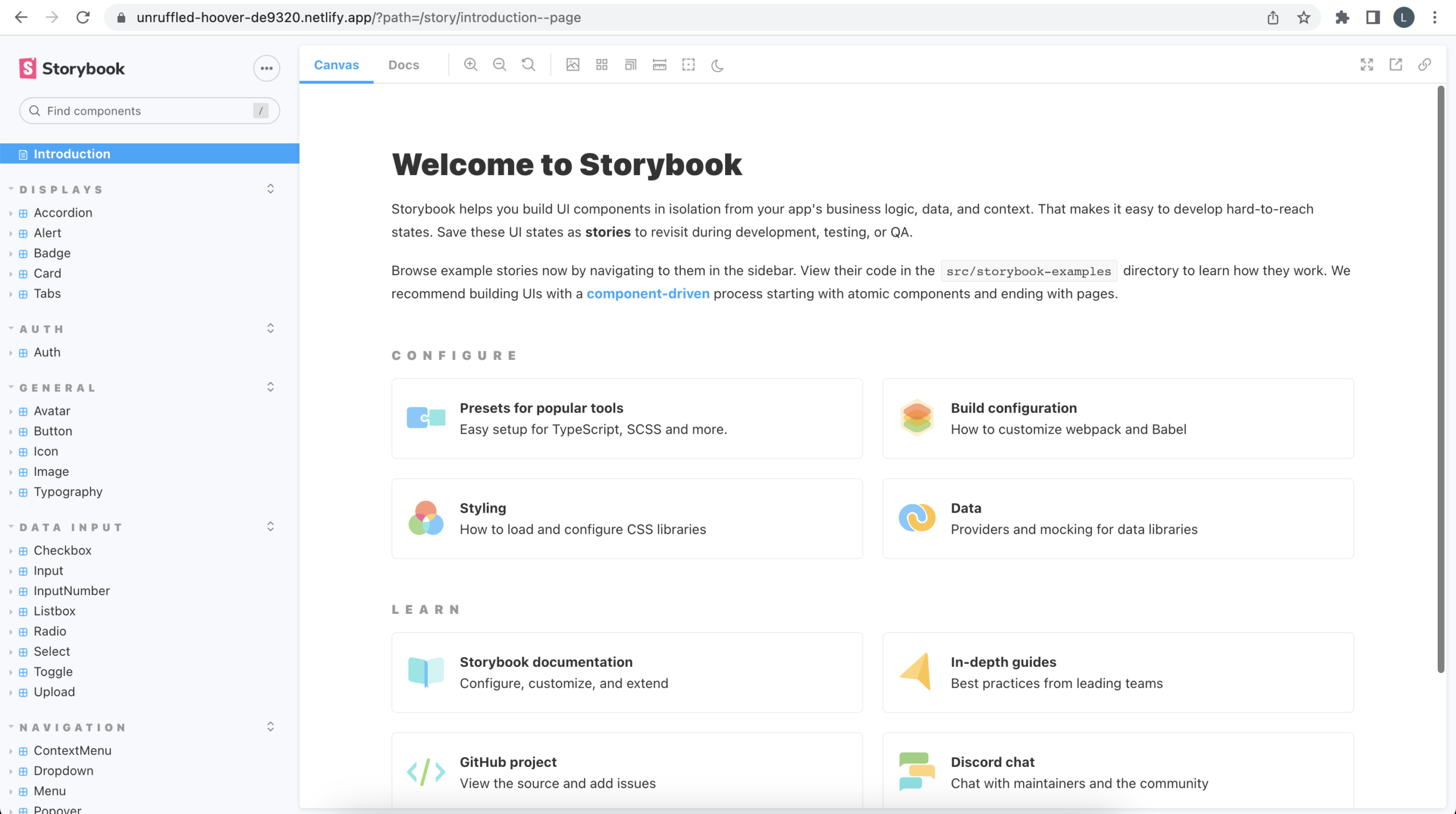Toggle dark mode moon icon

[x=717, y=65]
